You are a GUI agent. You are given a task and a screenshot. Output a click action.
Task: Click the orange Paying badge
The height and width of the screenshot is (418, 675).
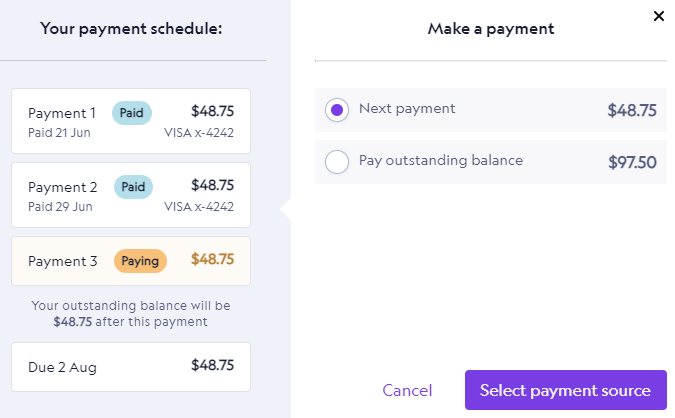click(x=140, y=261)
